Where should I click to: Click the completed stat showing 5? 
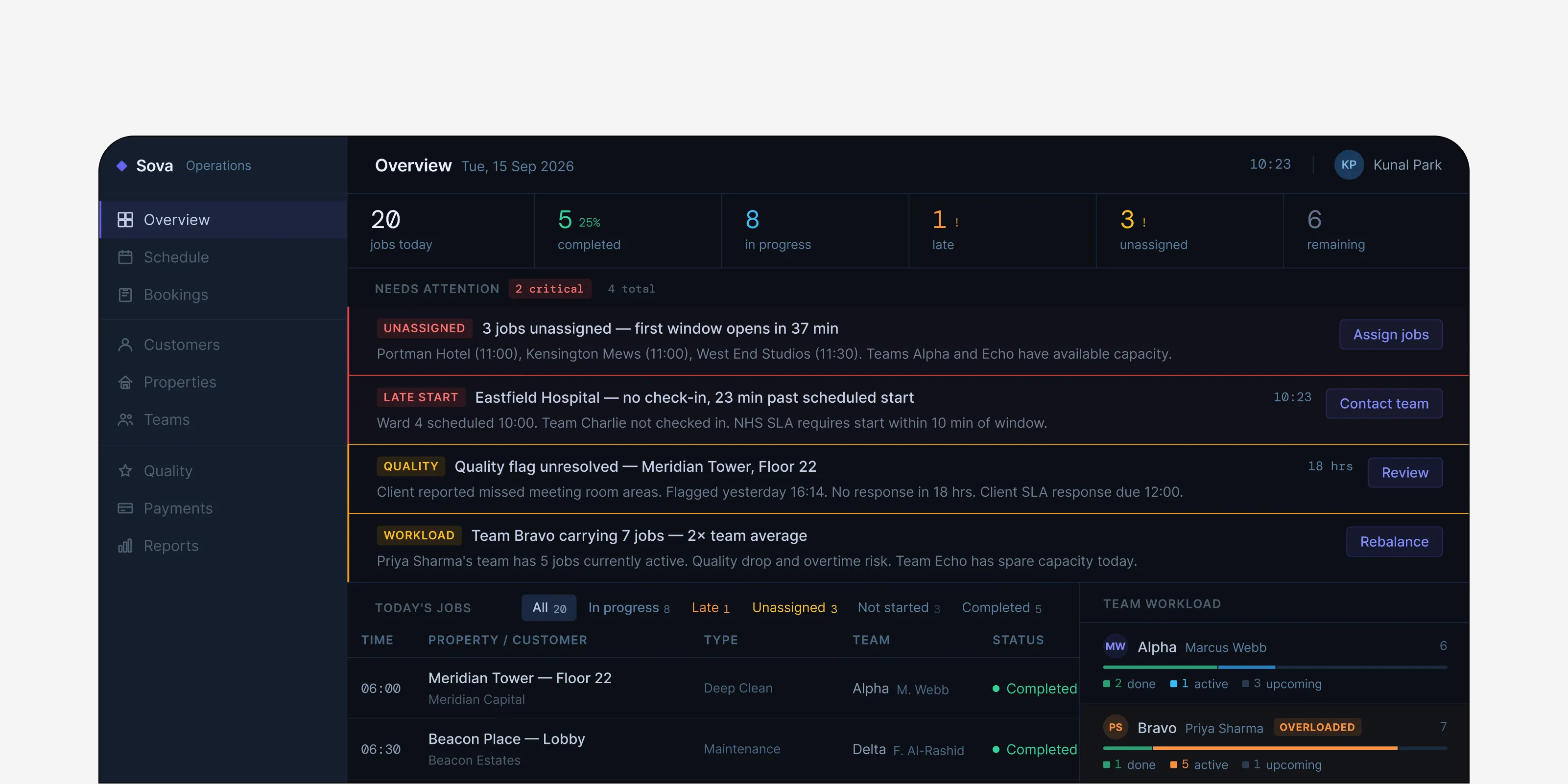click(628, 231)
